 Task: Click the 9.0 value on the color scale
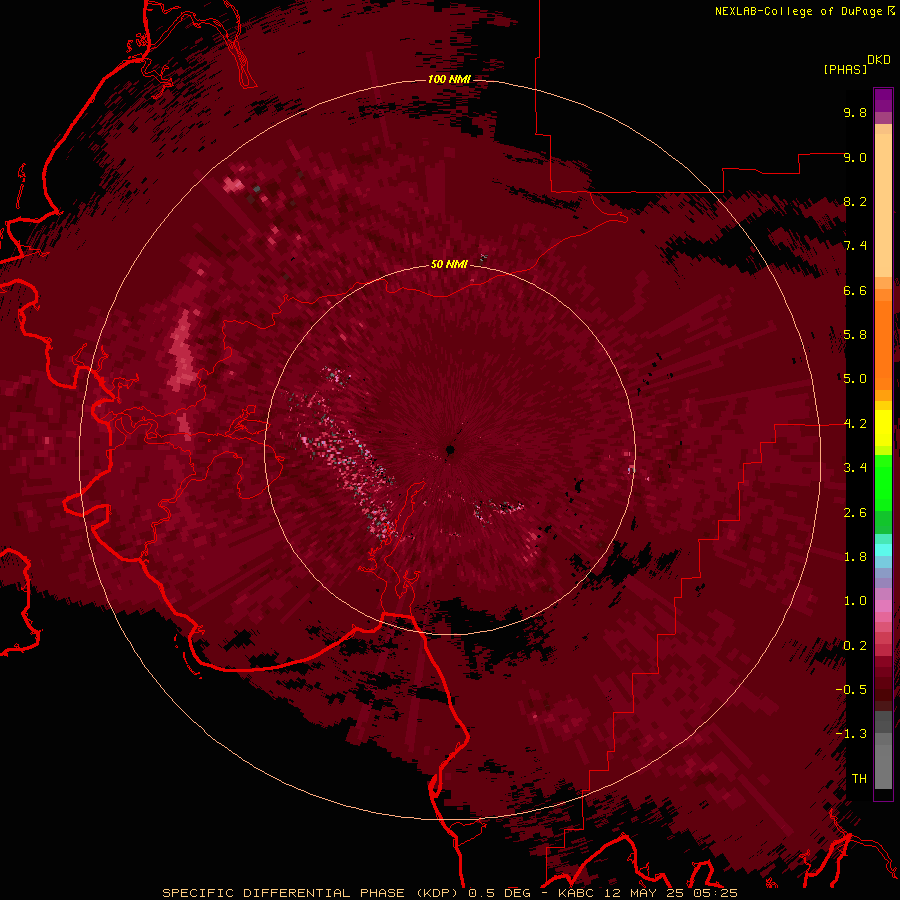coord(855,157)
